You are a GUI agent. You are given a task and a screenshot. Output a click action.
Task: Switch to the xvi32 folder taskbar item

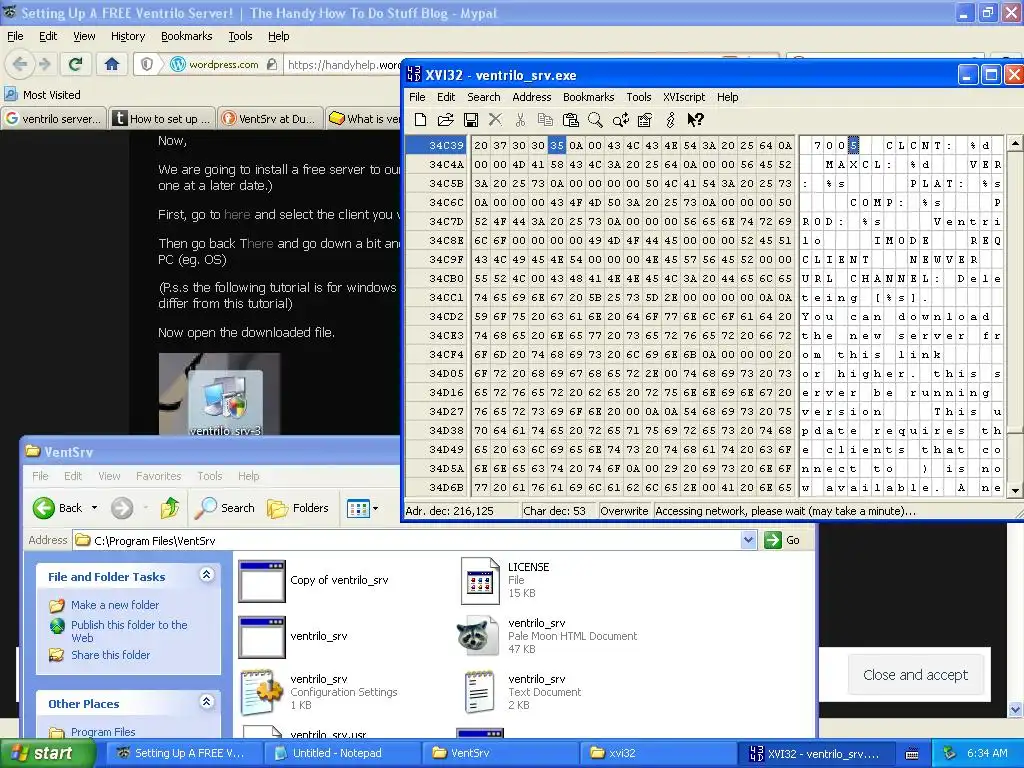click(657, 753)
